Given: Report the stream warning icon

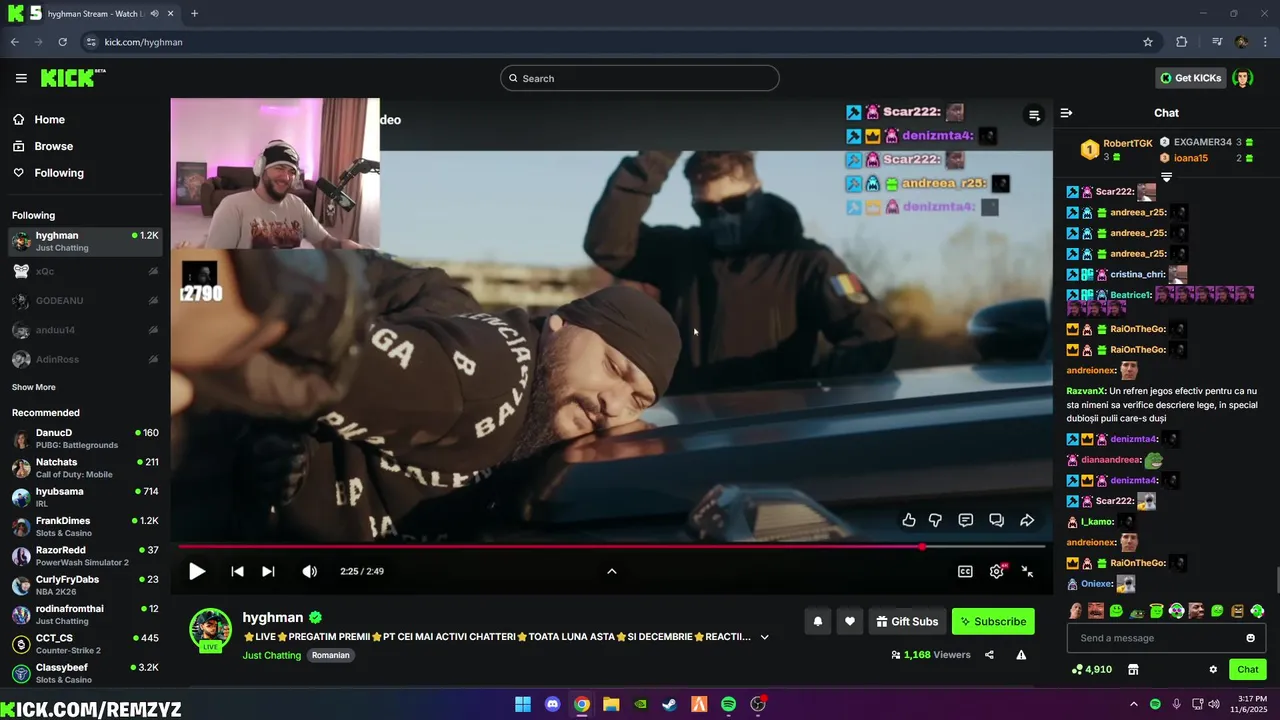Looking at the screenshot, I should (x=1021, y=655).
